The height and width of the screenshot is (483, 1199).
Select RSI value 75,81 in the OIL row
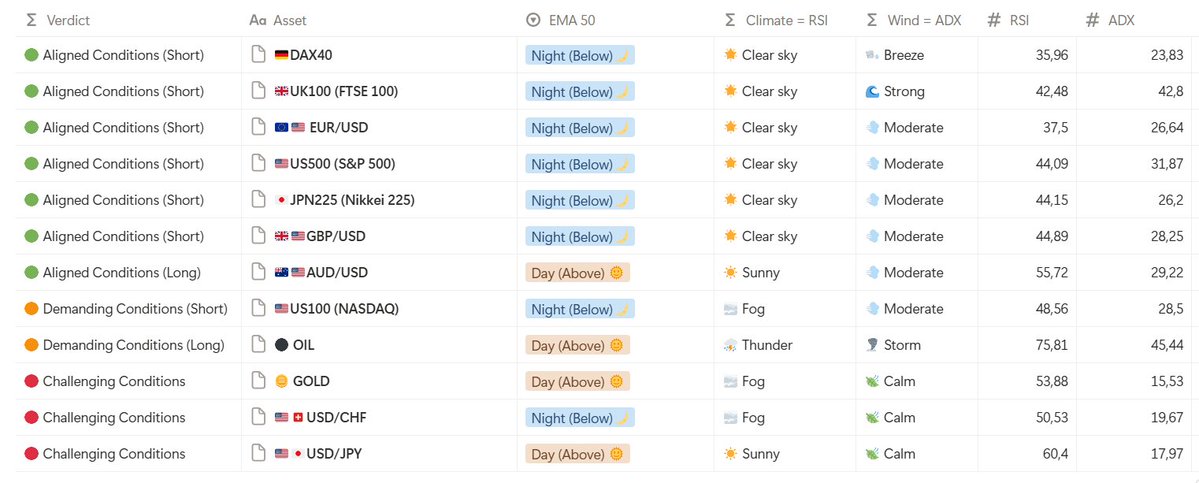point(1051,345)
